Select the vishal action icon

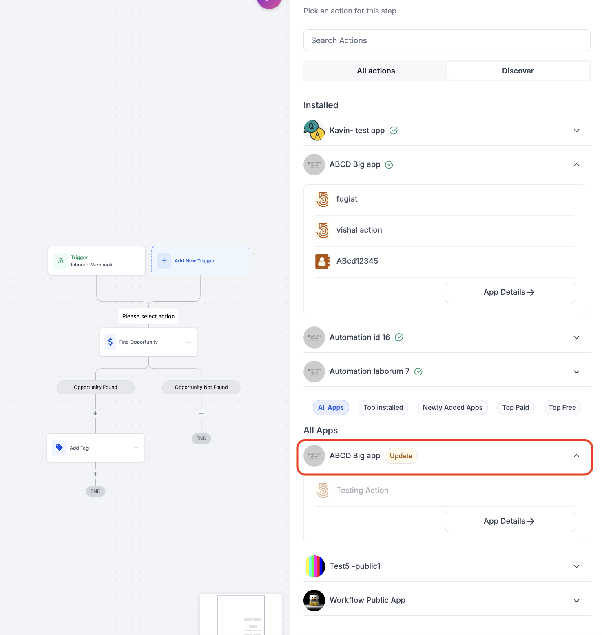(322, 230)
